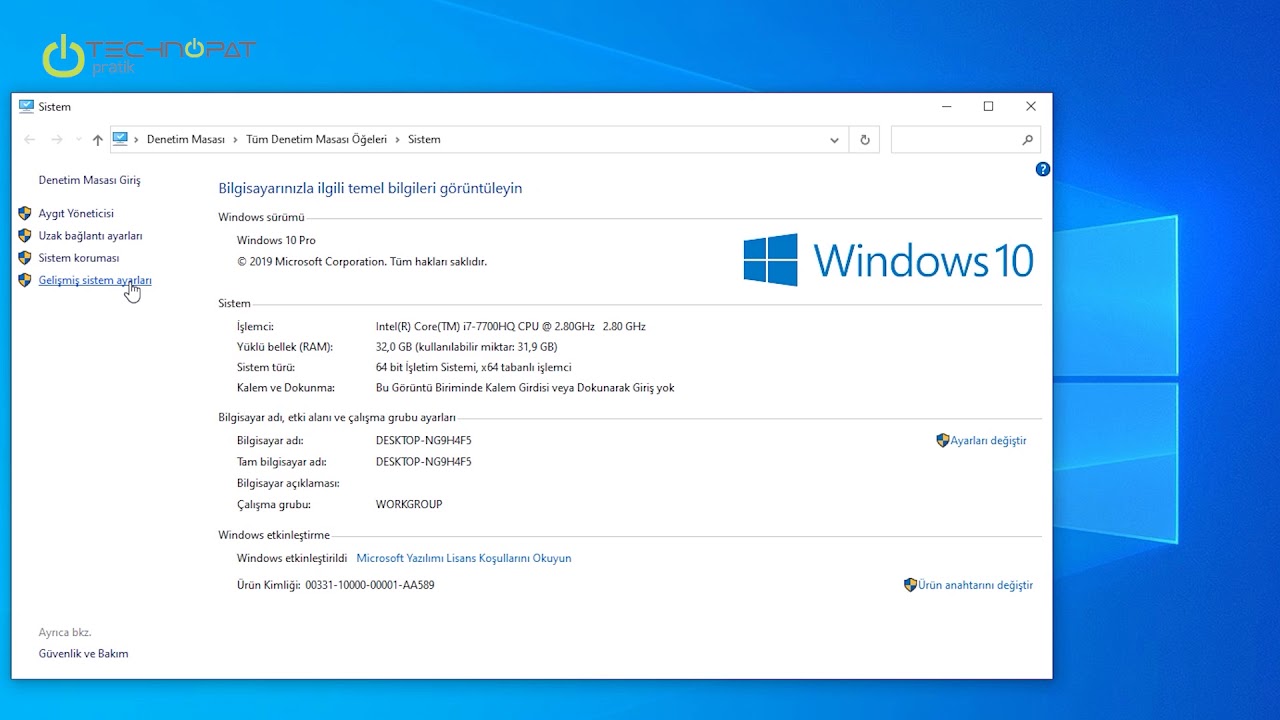Click the 64 bit İşletim Sistemi value

coord(474,368)
